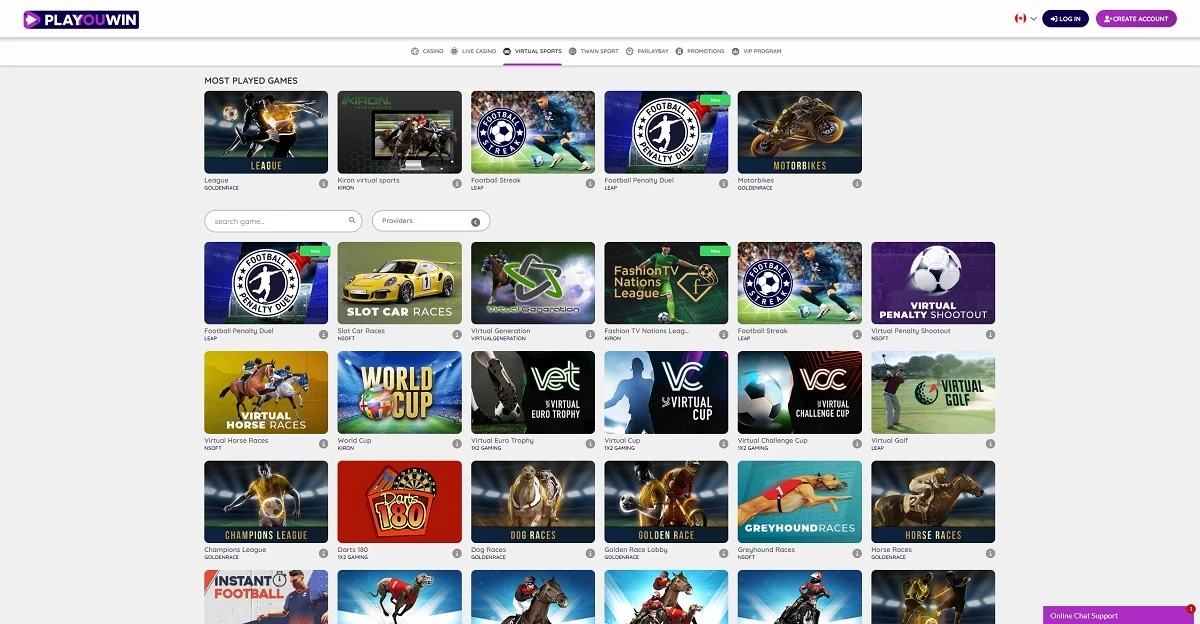This screenshot has width=1200, height=624.
Task: Open the Instant Football thumbnail
Action: [x=266, y=597]
